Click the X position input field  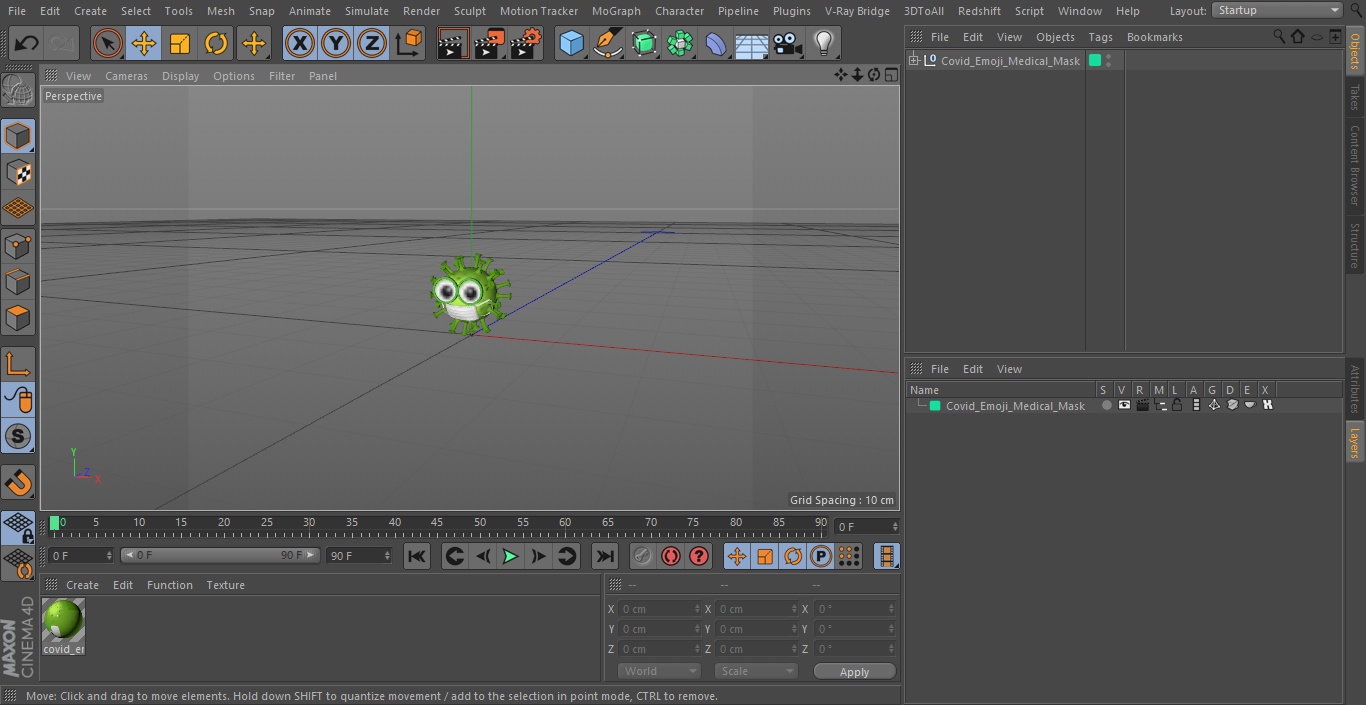click(x=659, y=609)
